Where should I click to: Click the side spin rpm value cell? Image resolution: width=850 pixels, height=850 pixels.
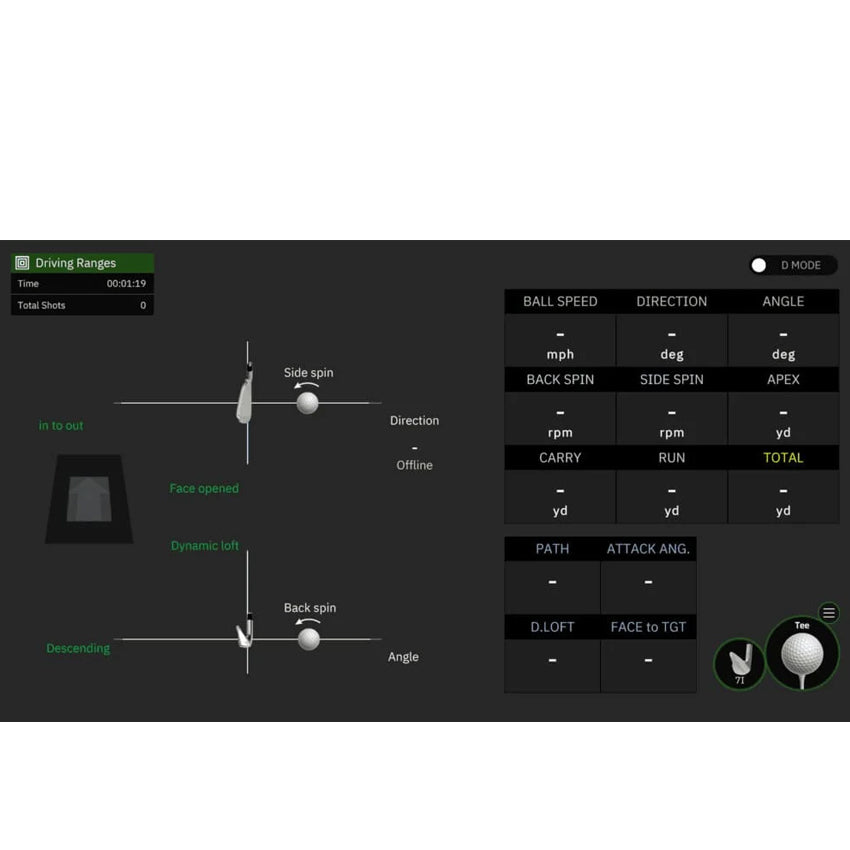(672, 419)
